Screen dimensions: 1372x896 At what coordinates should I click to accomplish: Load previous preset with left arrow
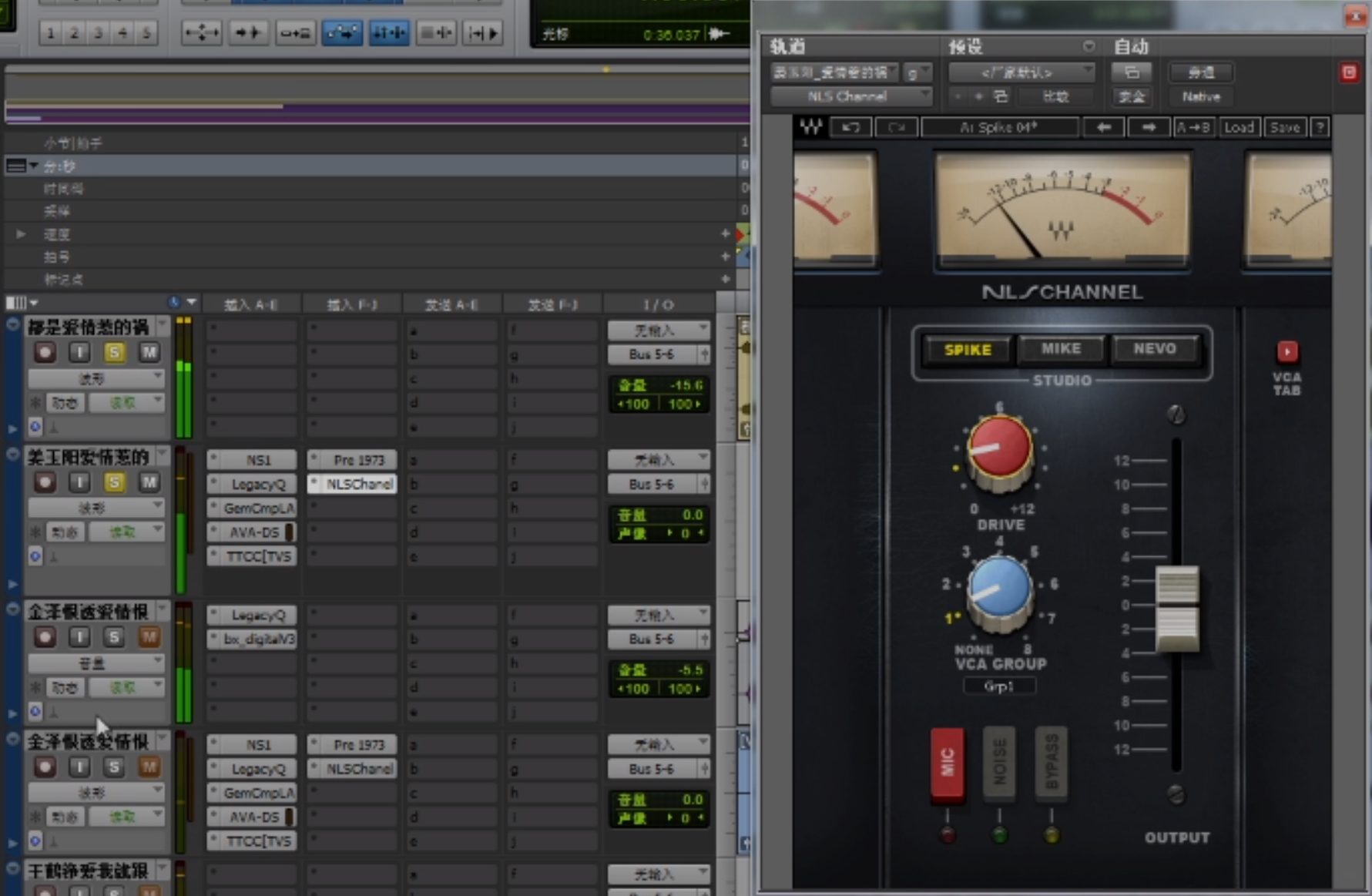point(1104,127)
